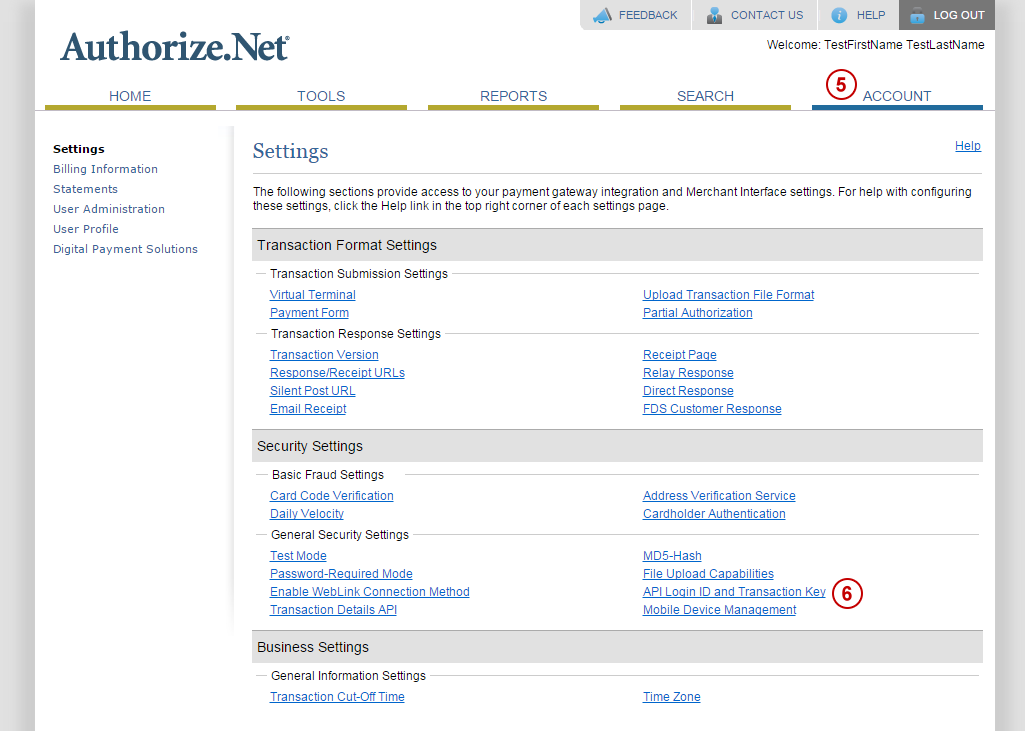The image size is (1025, 731).
Task: Open the Partial Authorization link
Action: pos(697,313)
